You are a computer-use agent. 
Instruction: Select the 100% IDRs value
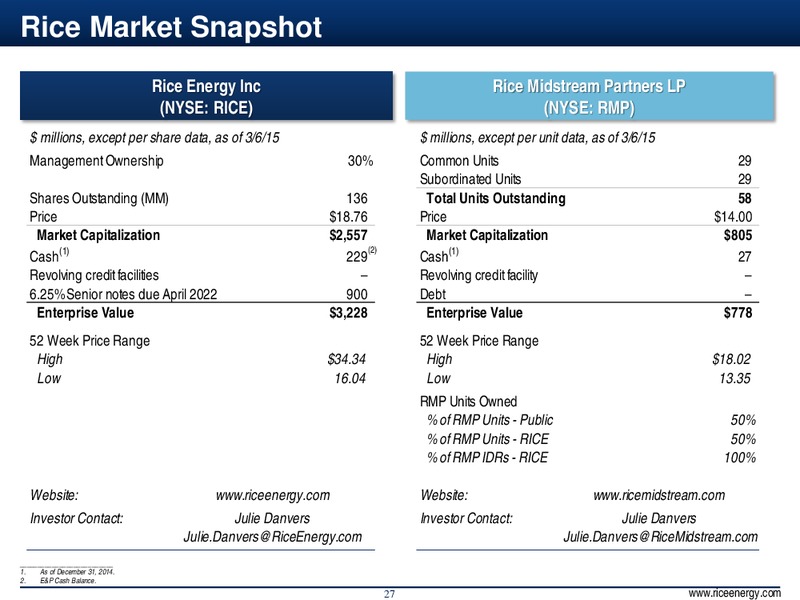tap(740, 457)
